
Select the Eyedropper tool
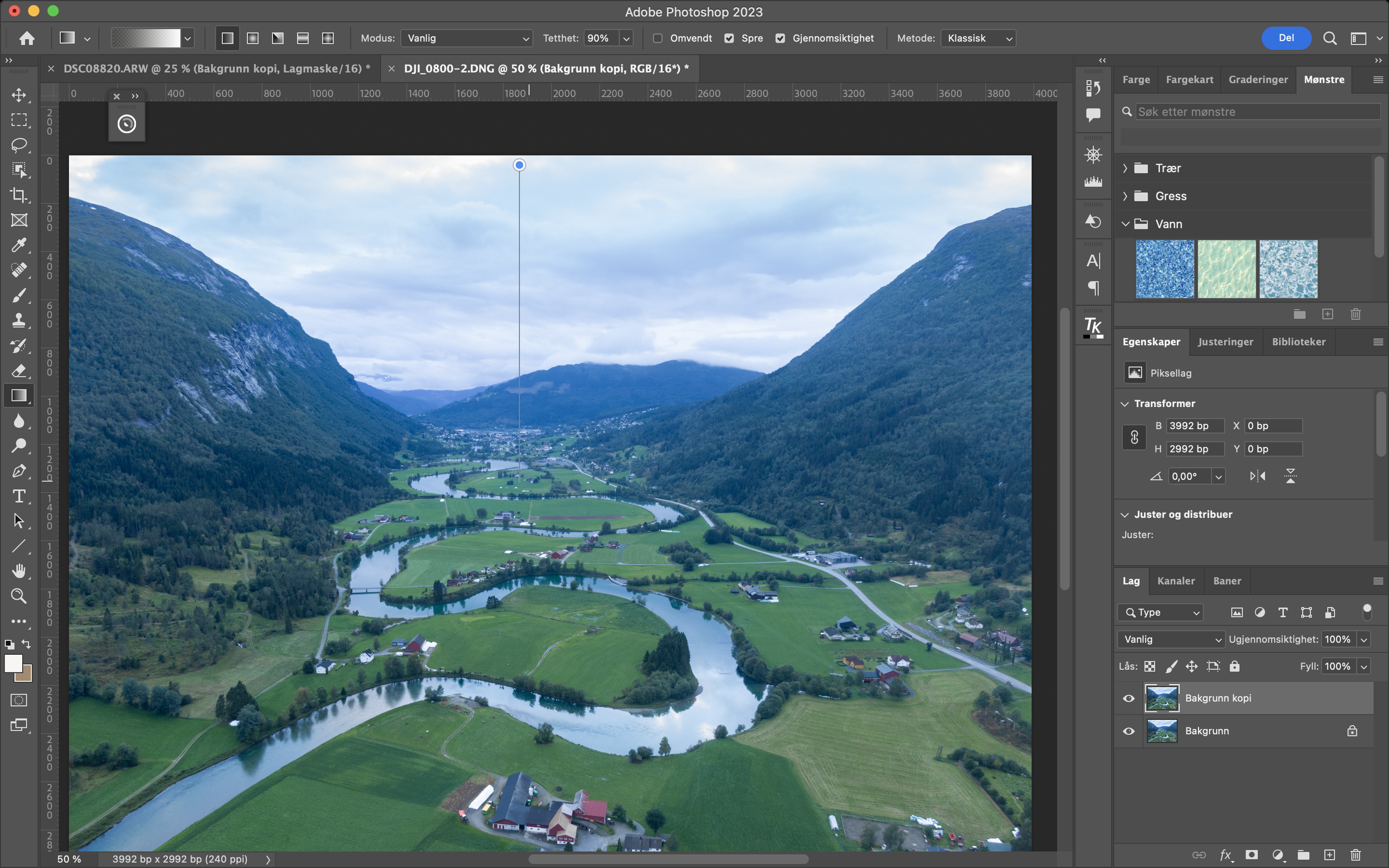pos(19,245)
